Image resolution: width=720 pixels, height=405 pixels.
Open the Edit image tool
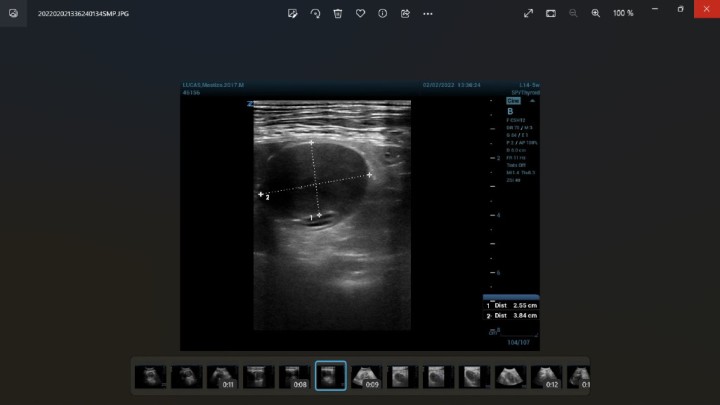pos(292,13)
